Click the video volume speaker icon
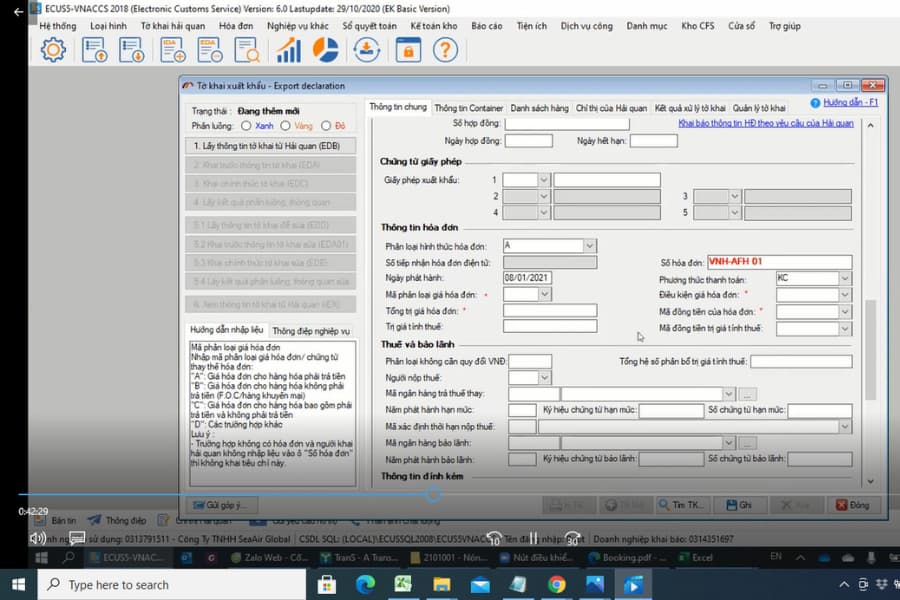The height and width of the screenshot is (600, 900). point(38,538)
